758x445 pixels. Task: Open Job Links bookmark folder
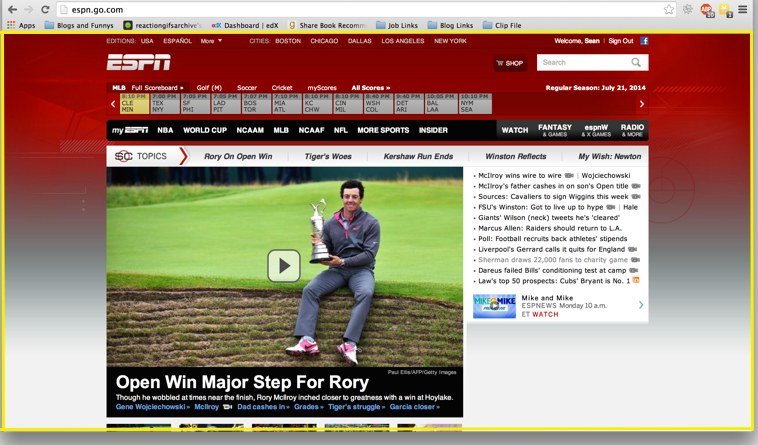tap(397, 25)
